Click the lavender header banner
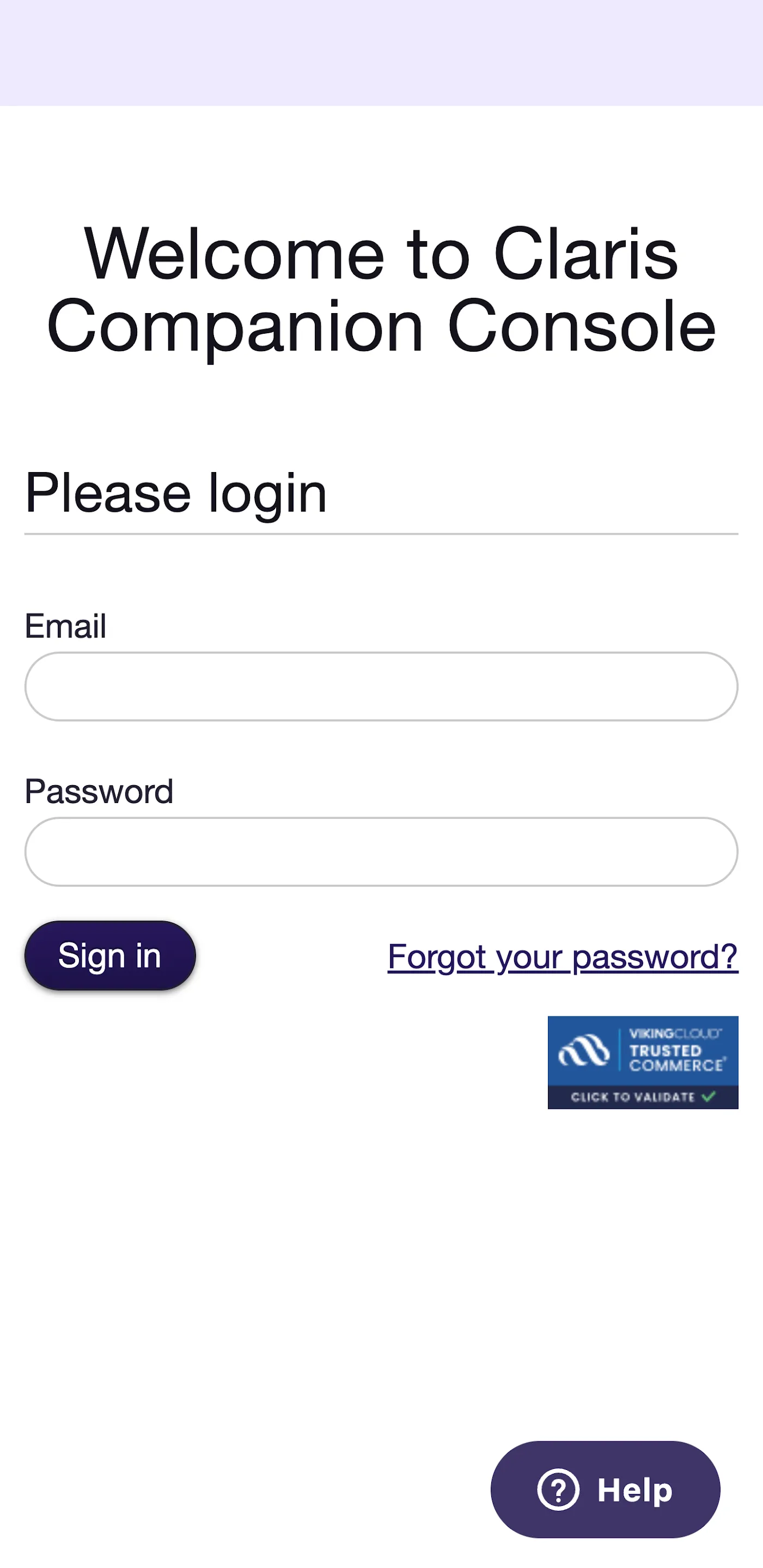Viewport: 763px width, 1568px height. tap(381, 53)
